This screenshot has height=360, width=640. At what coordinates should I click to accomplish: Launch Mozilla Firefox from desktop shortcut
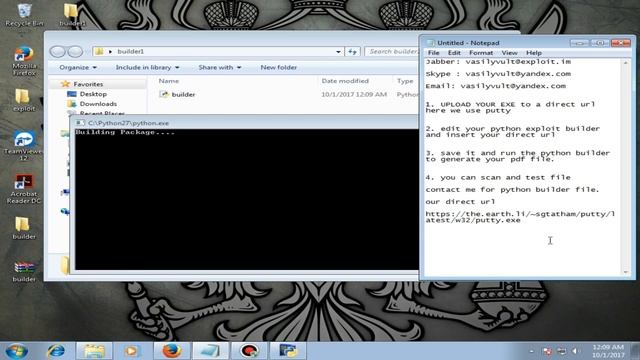coord(24,61)
